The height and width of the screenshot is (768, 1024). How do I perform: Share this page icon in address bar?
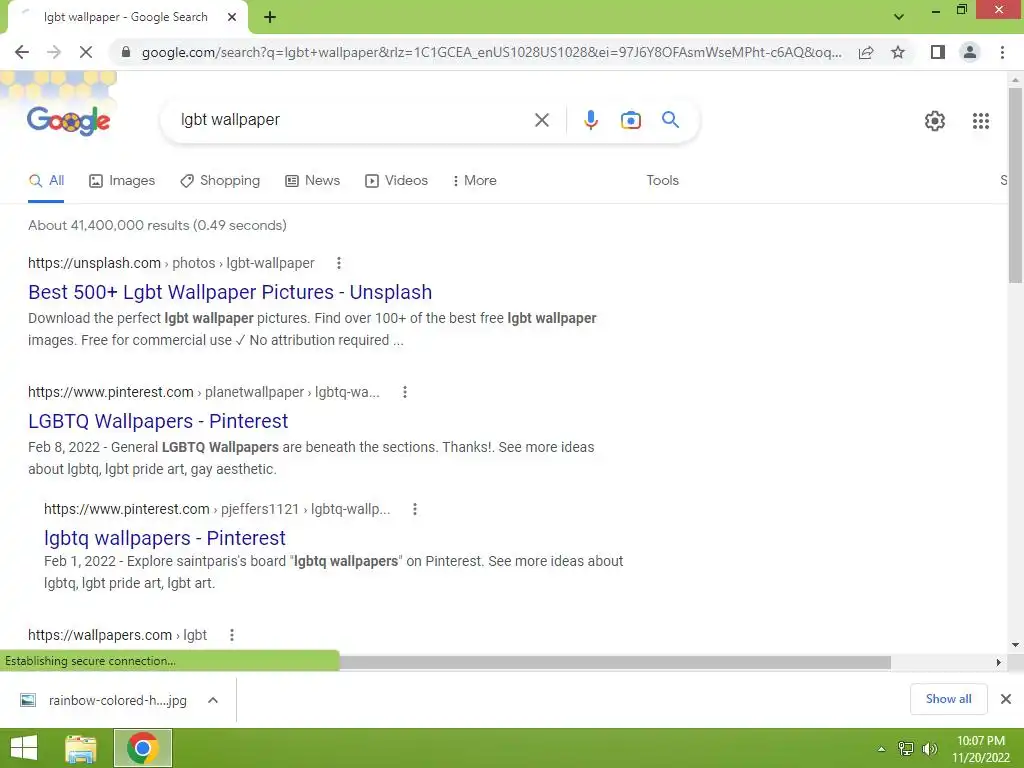coord(866,52)
